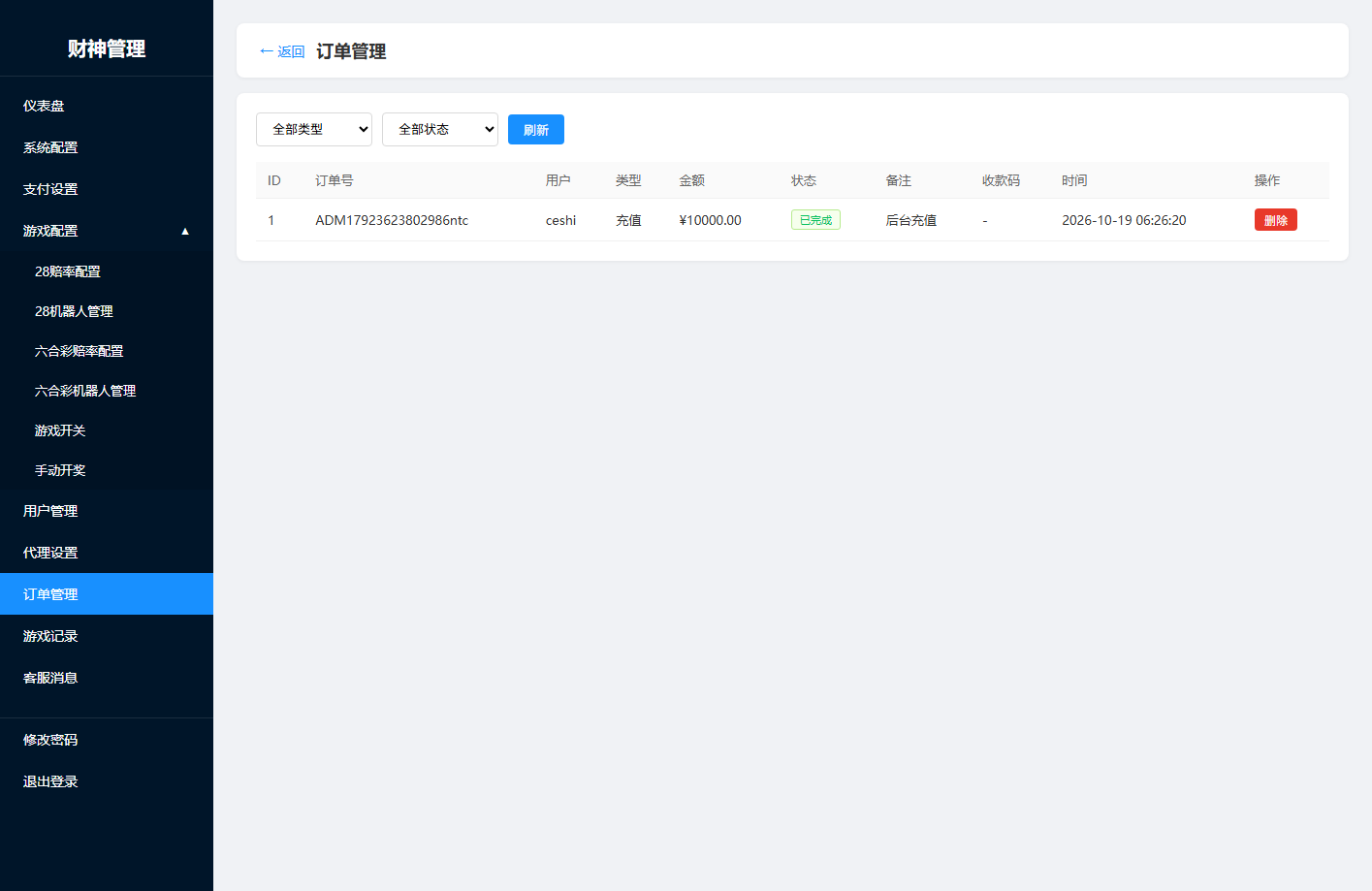The width and height of the screenshot is (1372, 891).
Task: Open 系统配置 in the sidebar
Action: [x=107, y=147]
